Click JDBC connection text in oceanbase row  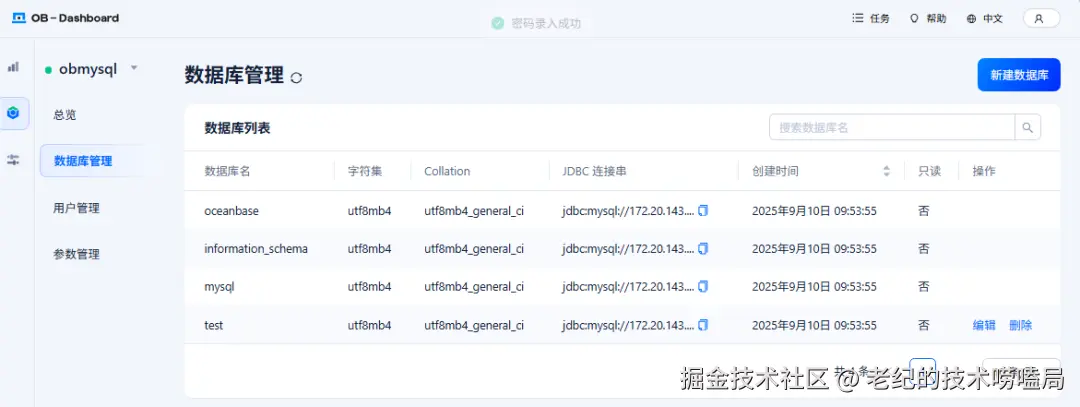click(x=628, y=211)
